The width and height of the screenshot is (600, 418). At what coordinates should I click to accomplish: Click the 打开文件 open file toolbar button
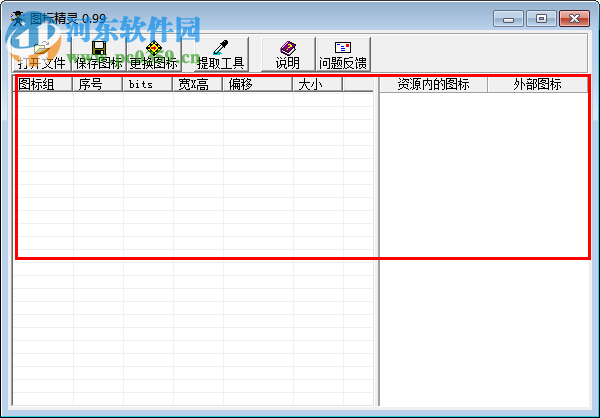[42, 54]
